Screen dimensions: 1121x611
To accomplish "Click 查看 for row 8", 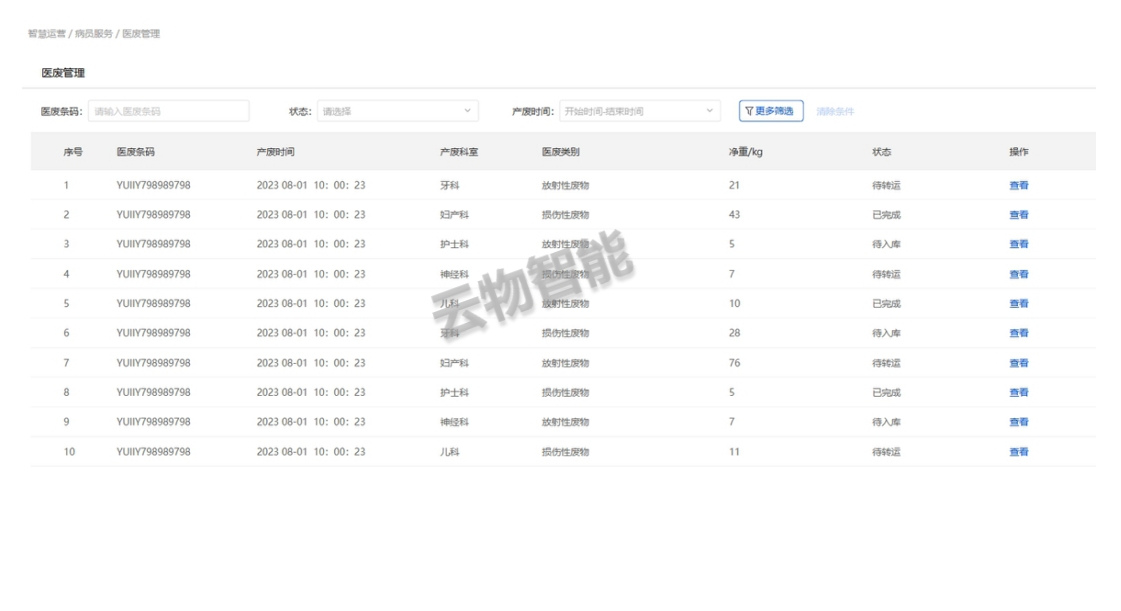I will (x=1019, y=392).
